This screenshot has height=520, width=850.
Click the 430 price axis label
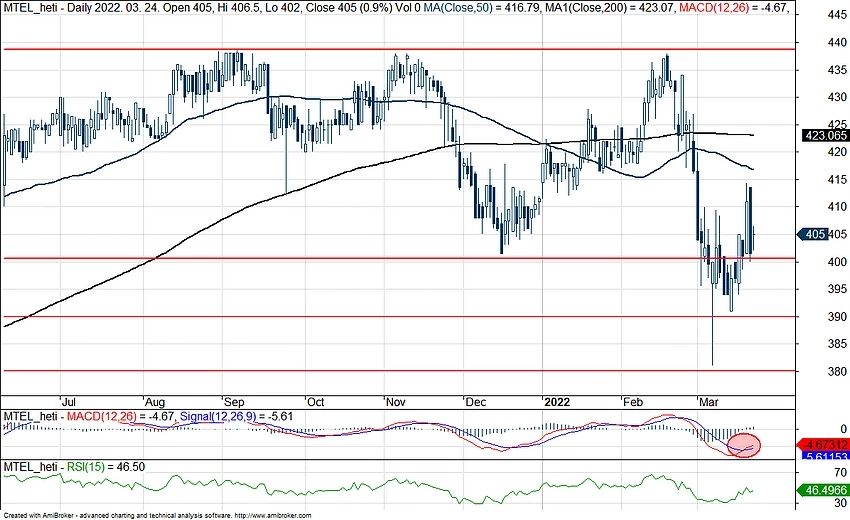tap(838, 97)
